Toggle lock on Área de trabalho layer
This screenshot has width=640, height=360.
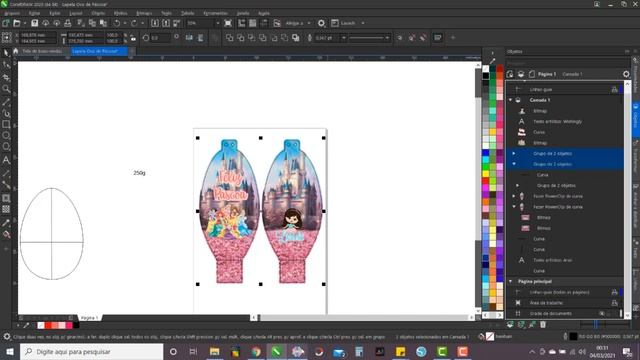coord(614,303)
